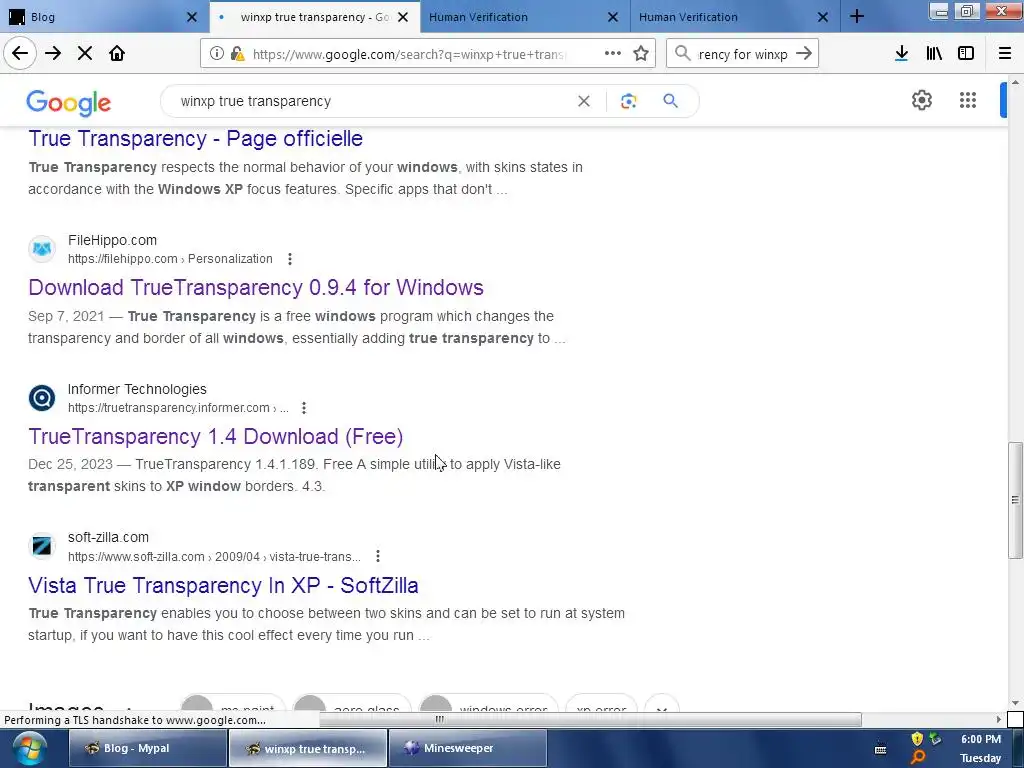Open TrueTransparency 1.4 Download (Free) link
This screenshot has height=768, width=1024.
(216, 436)
